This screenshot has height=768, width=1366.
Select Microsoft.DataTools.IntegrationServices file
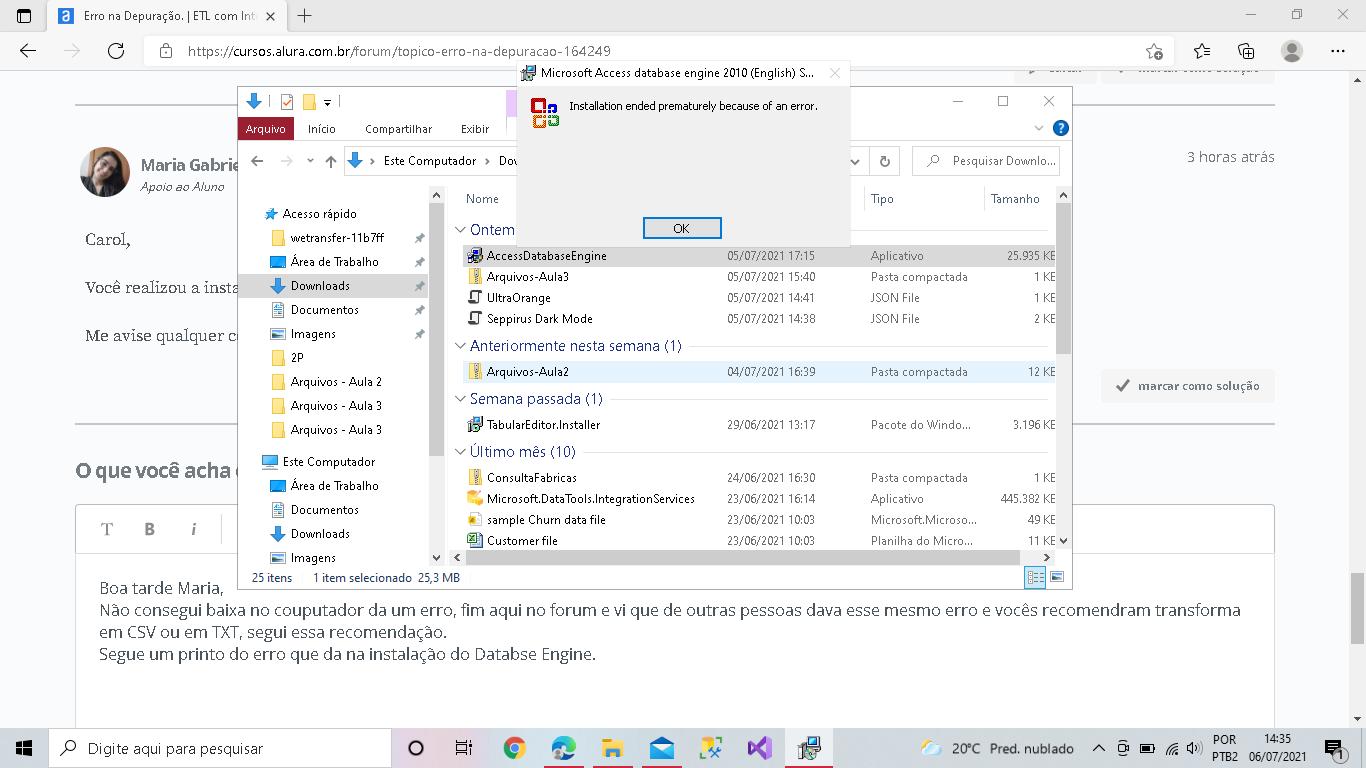[x=760, y=499]
